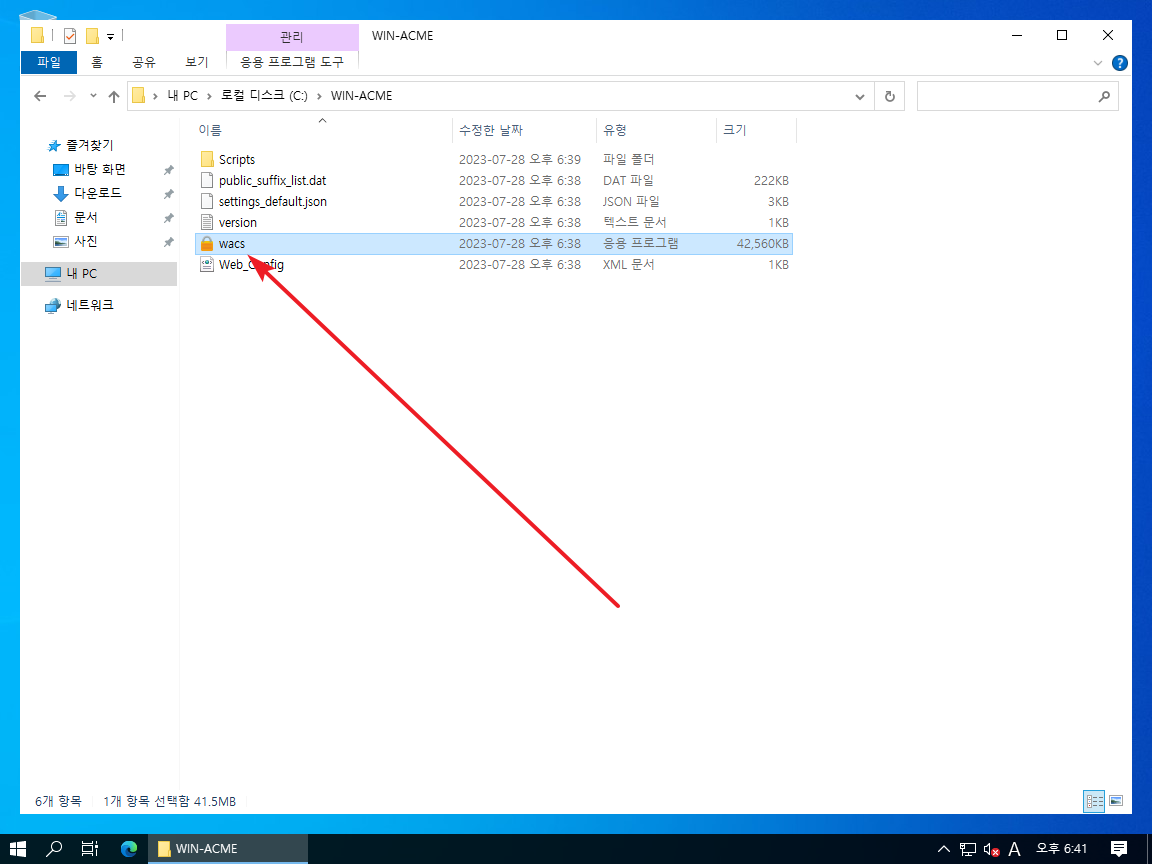This screenshot has height=864, width=1152.
Task: Click the Back navigation arrow
Action: (x=40, y=96)
